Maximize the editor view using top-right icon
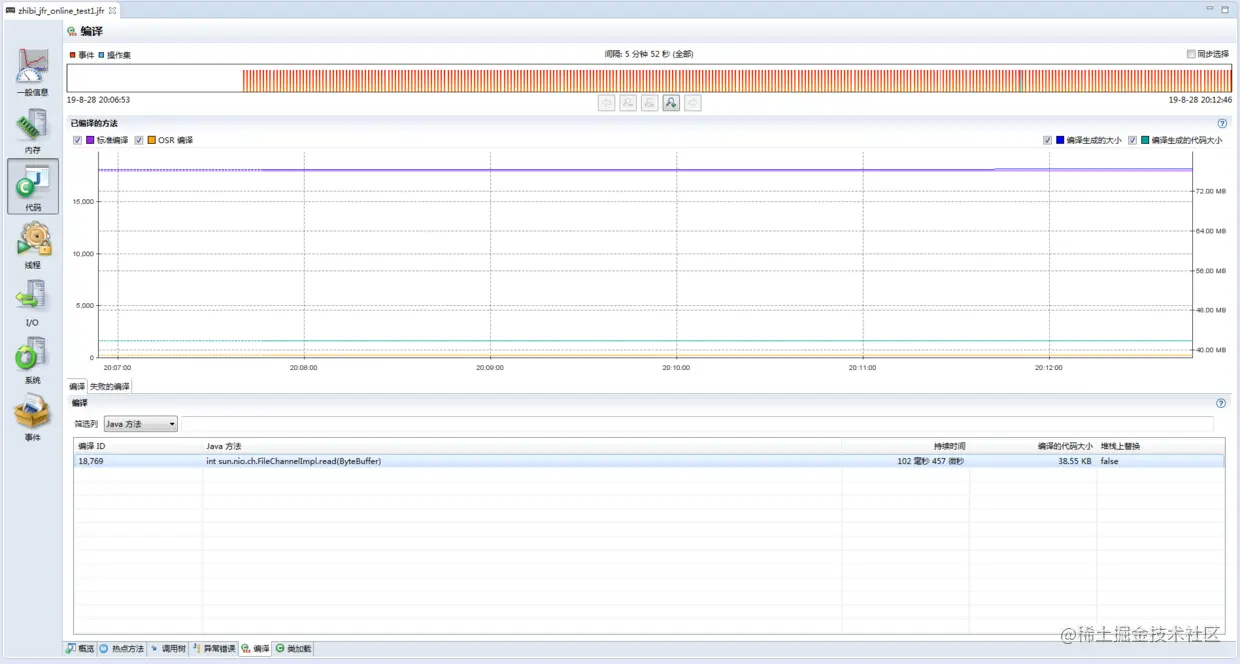This screenshot has width=1240, height=664. [1224, 8]
